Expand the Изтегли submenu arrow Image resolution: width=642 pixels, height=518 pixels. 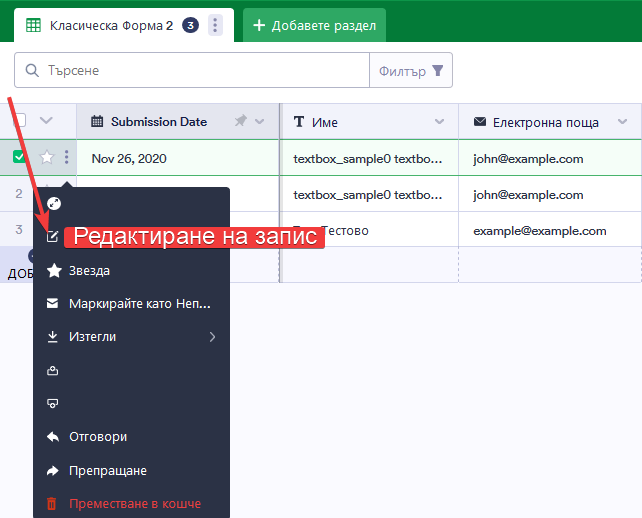(x=212, y=337)
